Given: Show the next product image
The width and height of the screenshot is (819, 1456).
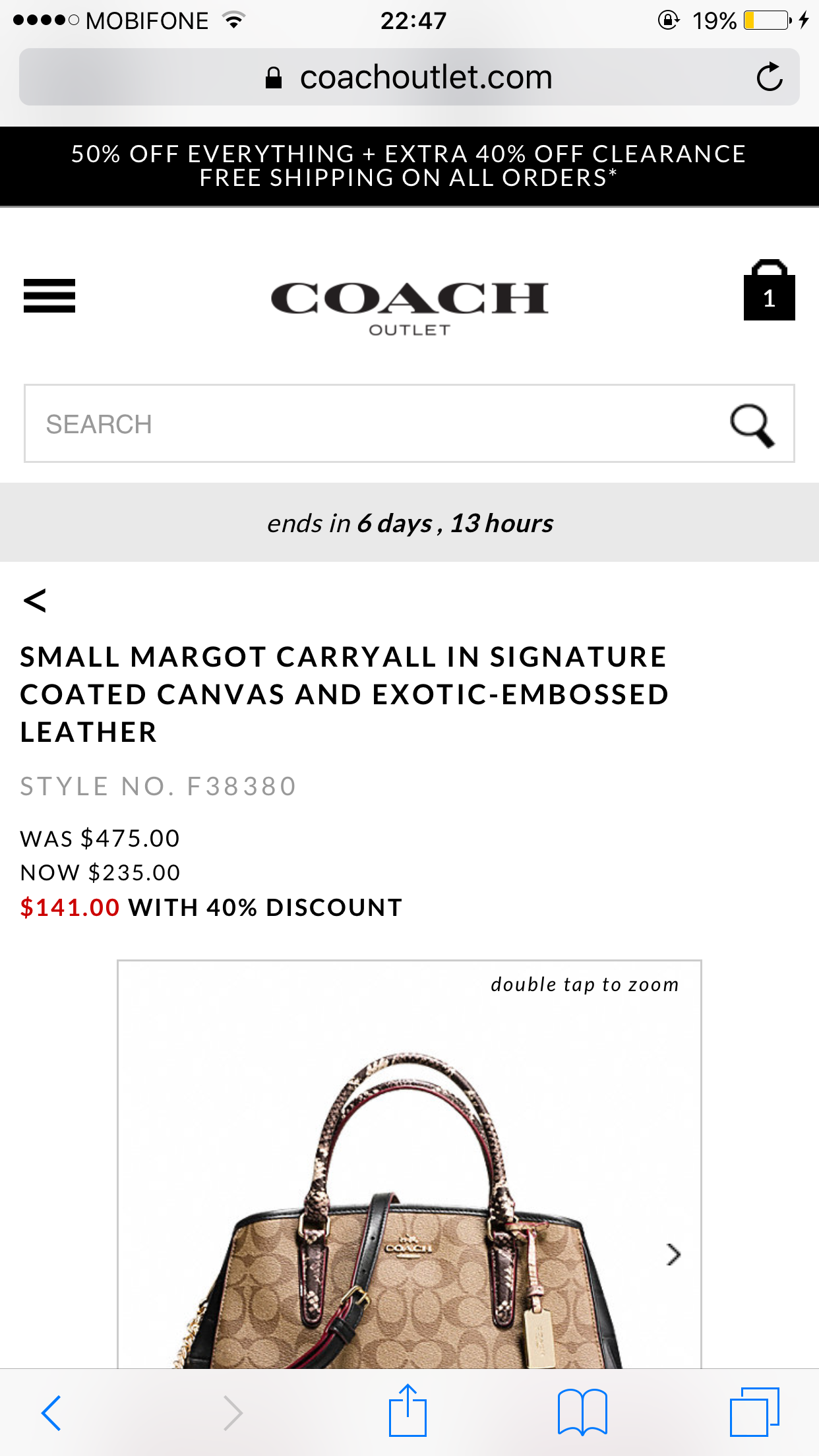Looking at the screenshot, I should point(673,1254).
